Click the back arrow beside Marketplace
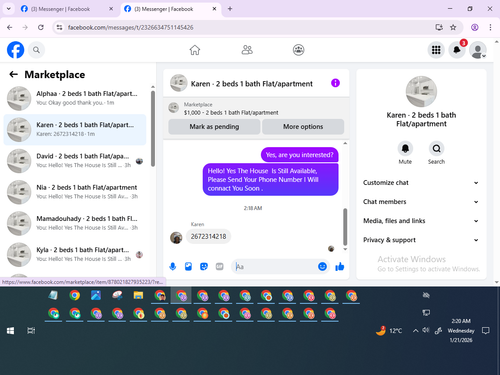The width and height of the screenshot is (500, 375). 13,74
